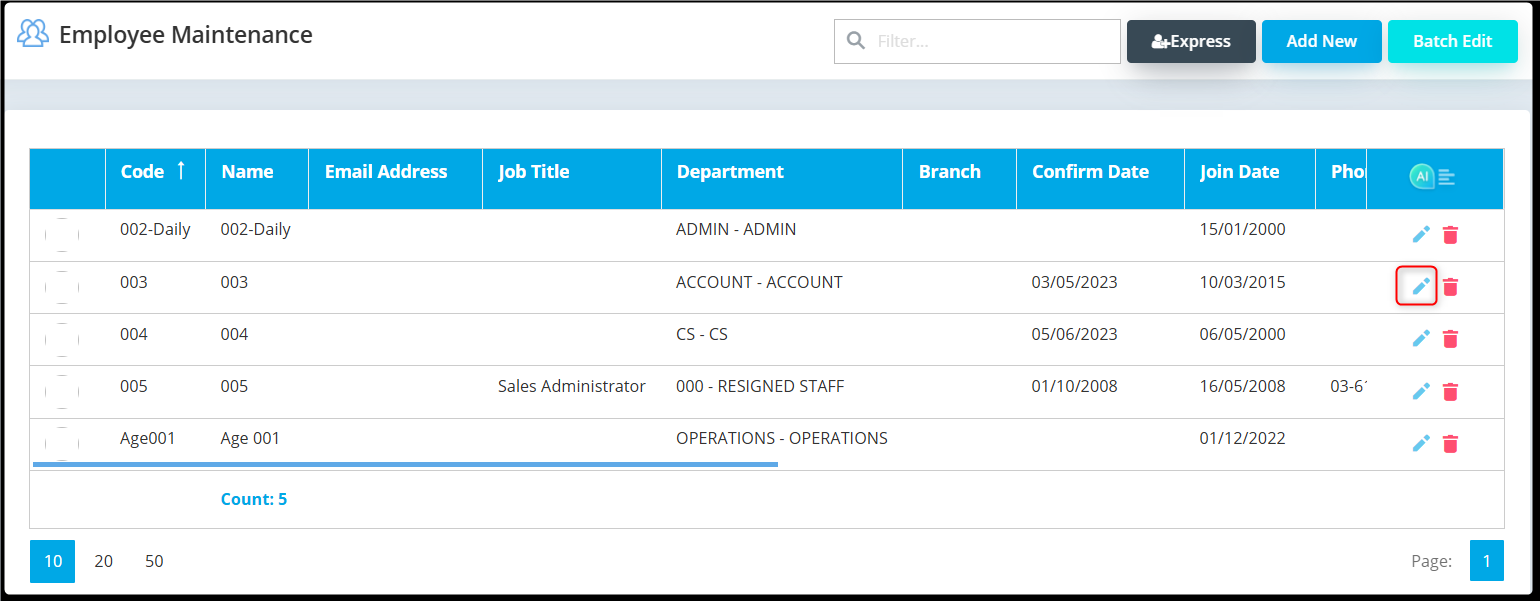Open Batch Edit
Screen dimensions: 1540x601
point(1452,41)
